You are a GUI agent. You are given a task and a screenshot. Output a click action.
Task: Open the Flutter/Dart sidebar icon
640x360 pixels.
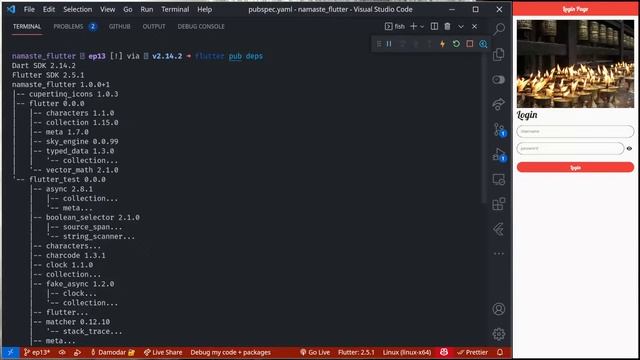499,229
